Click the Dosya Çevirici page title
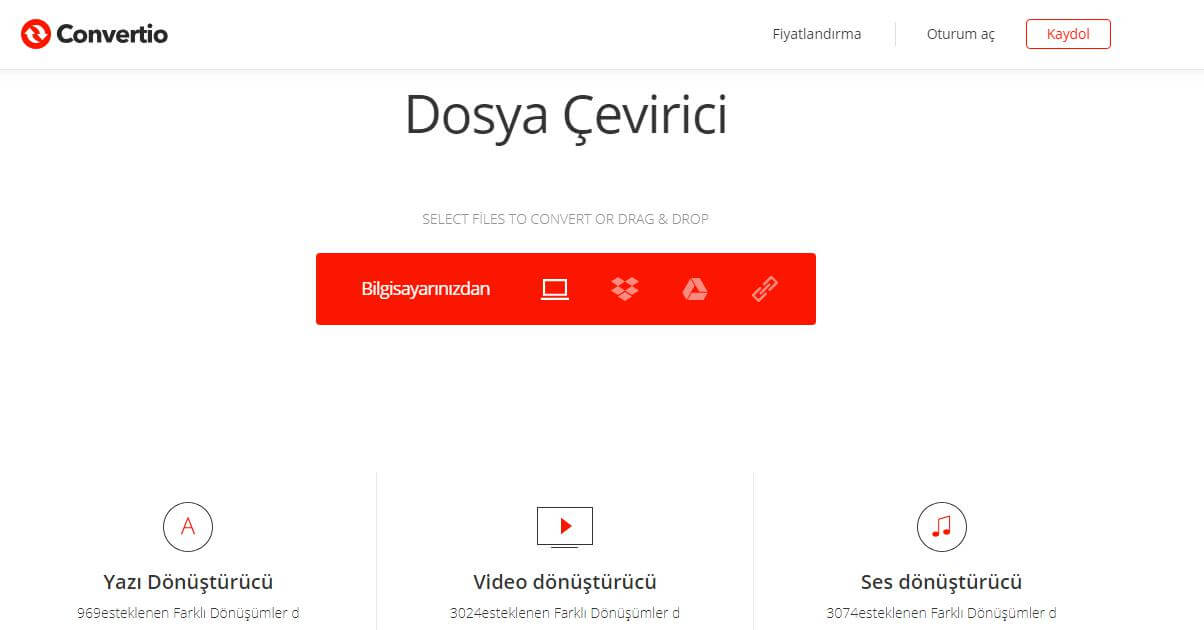Viewport: 1204px width, 630px height. click(x=566, y=115)
